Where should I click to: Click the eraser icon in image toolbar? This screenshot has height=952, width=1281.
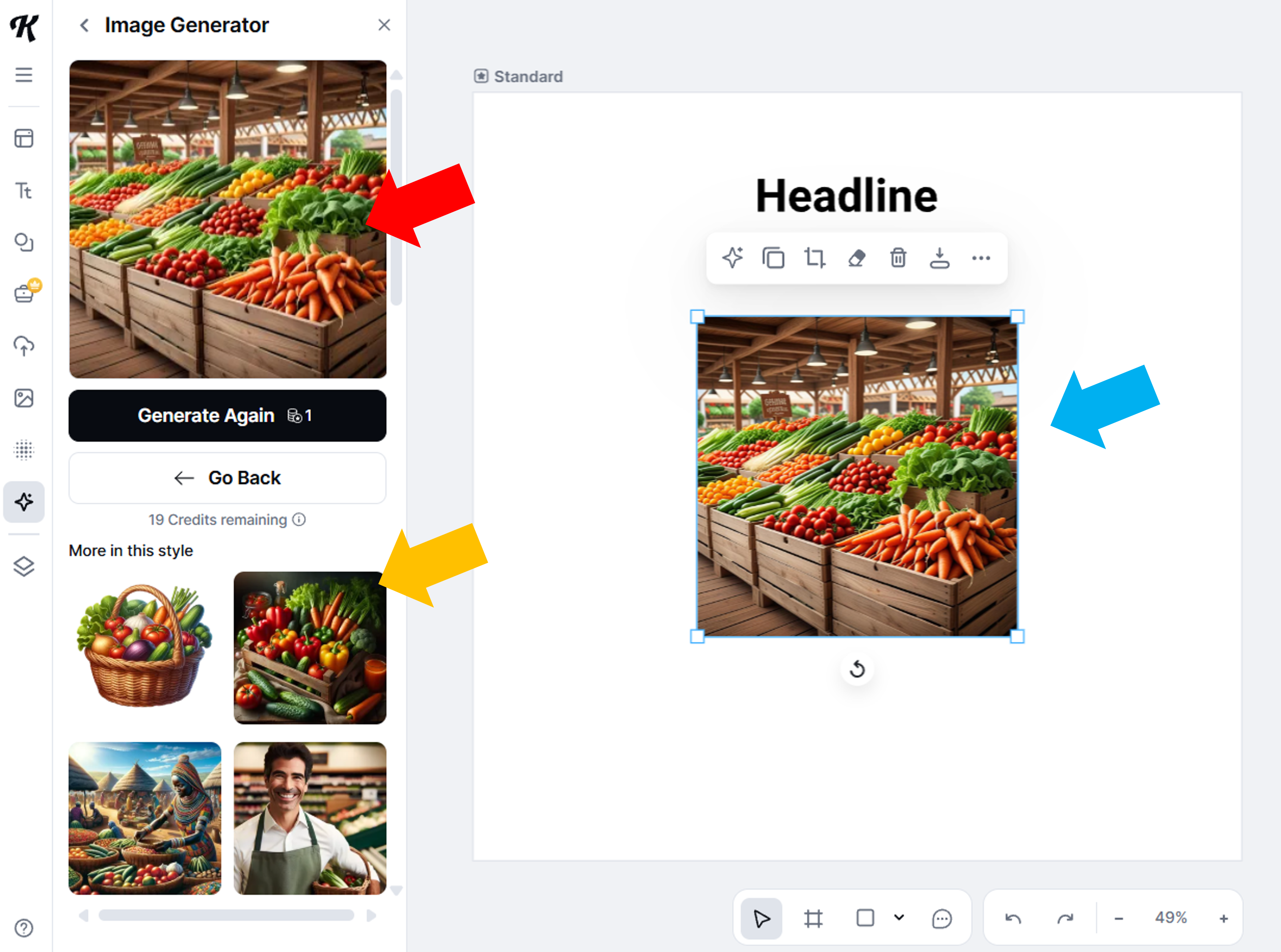tap(856, 258)
